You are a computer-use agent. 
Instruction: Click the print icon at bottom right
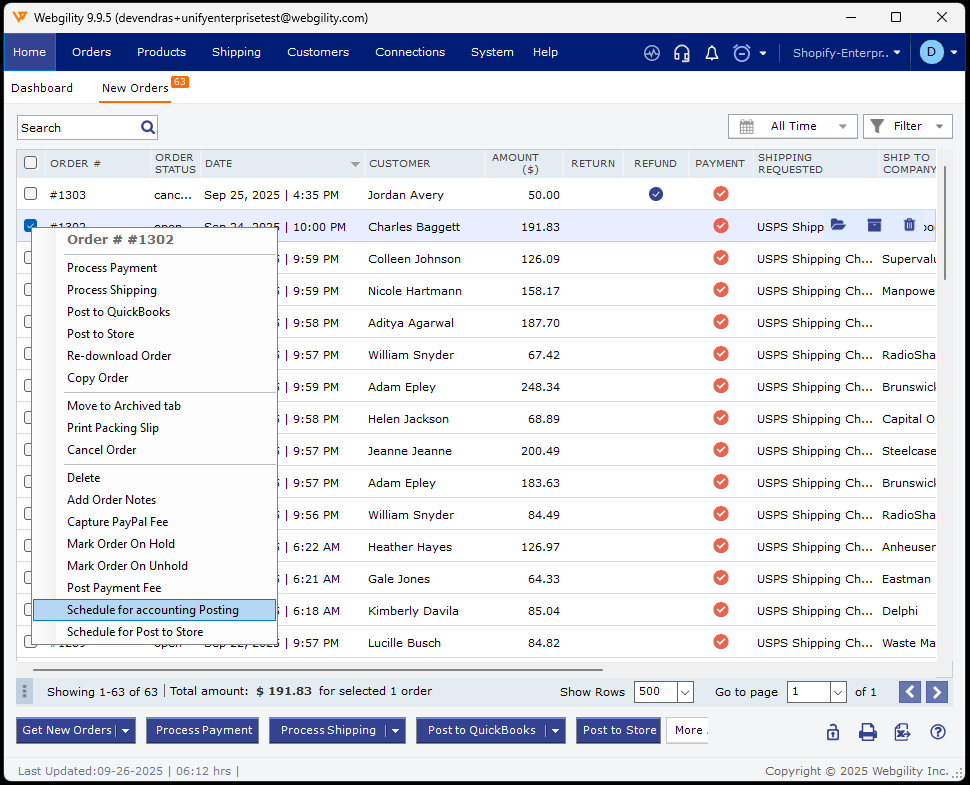[x=868, y=732]
